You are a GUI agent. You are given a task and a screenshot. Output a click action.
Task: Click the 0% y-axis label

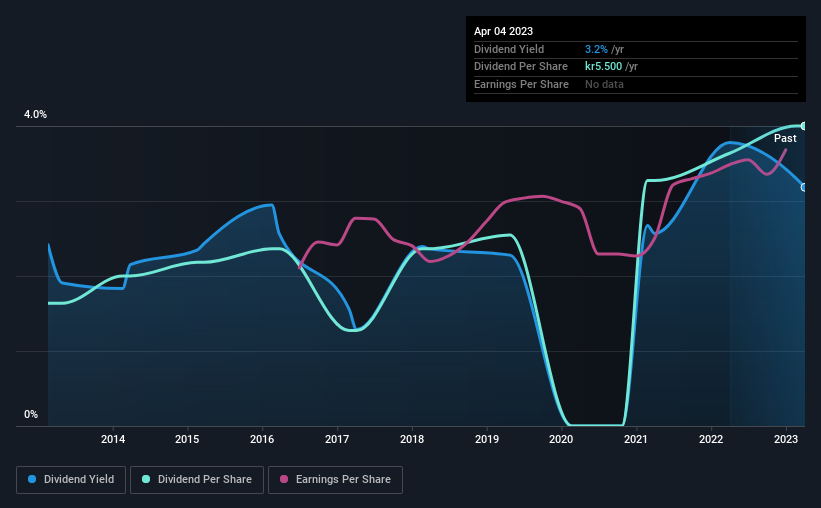(x=31, y=414)
